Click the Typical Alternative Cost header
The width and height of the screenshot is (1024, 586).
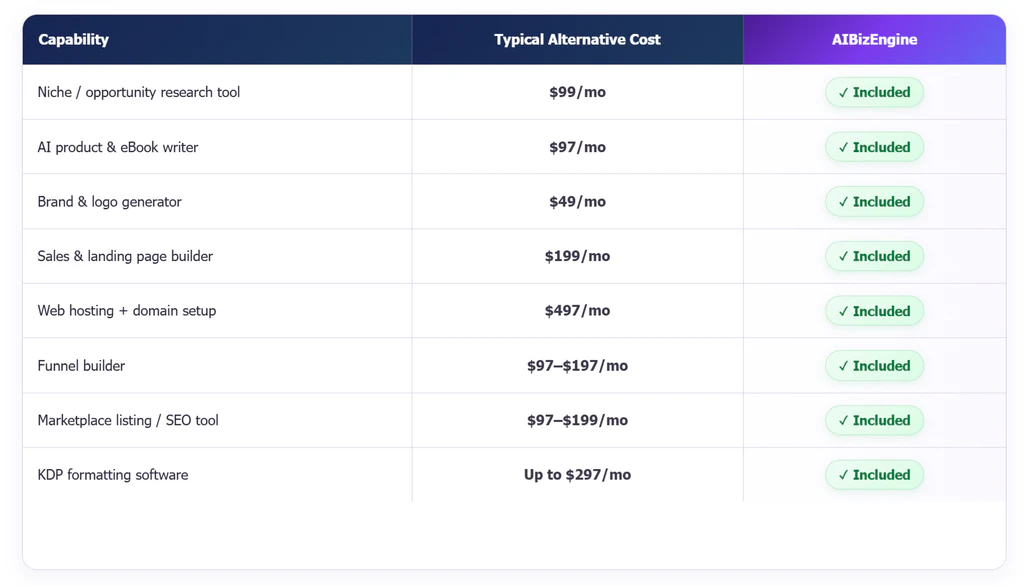pos(577,40)
